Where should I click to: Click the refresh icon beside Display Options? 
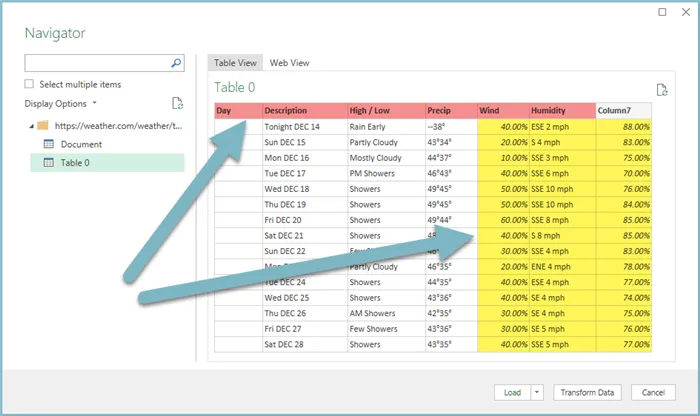(x=177, y=103)
